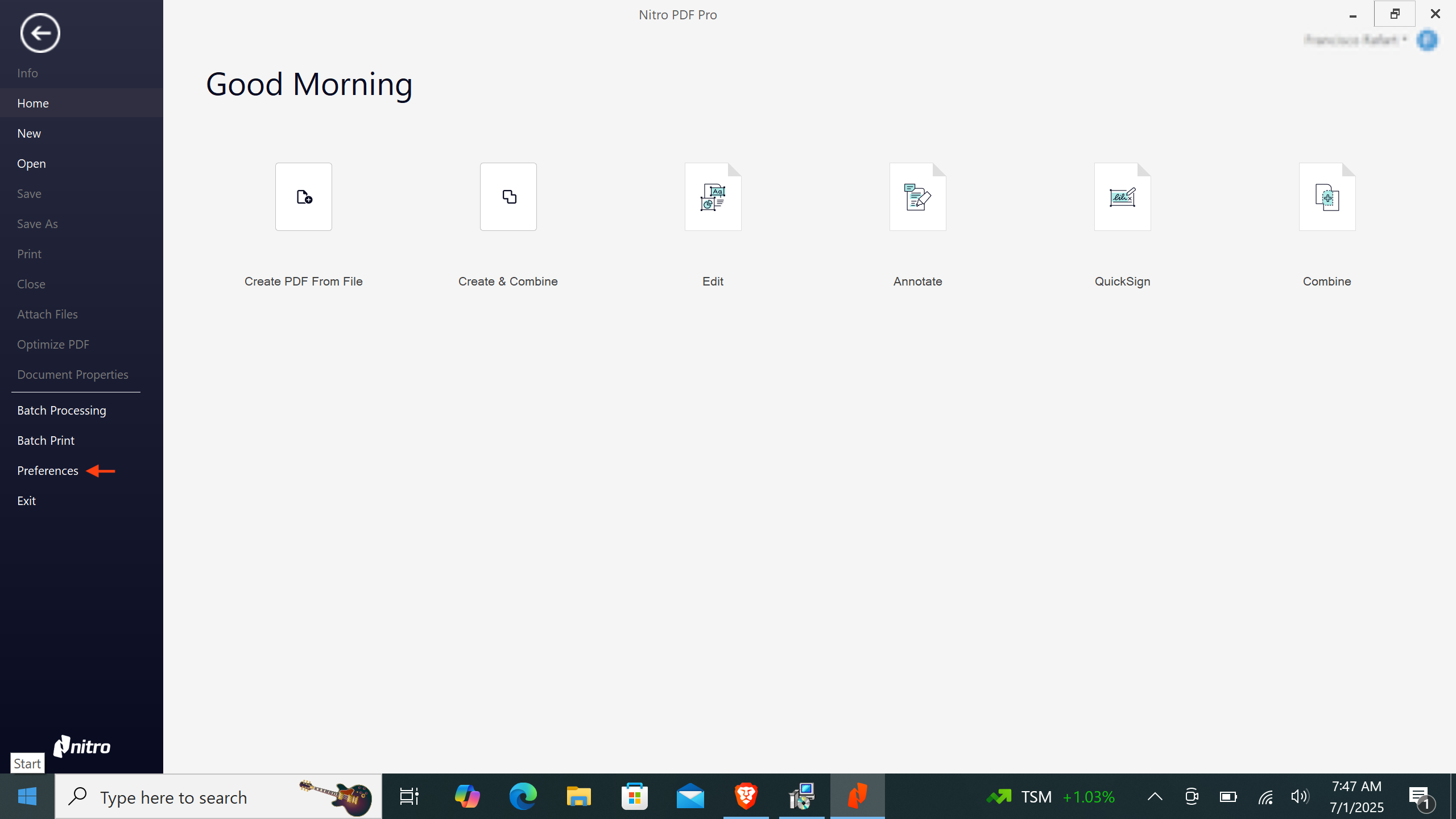This screenshot has width=1456, height=819.
Task: Select the Home sidebar entry
Action: (33, 103)
